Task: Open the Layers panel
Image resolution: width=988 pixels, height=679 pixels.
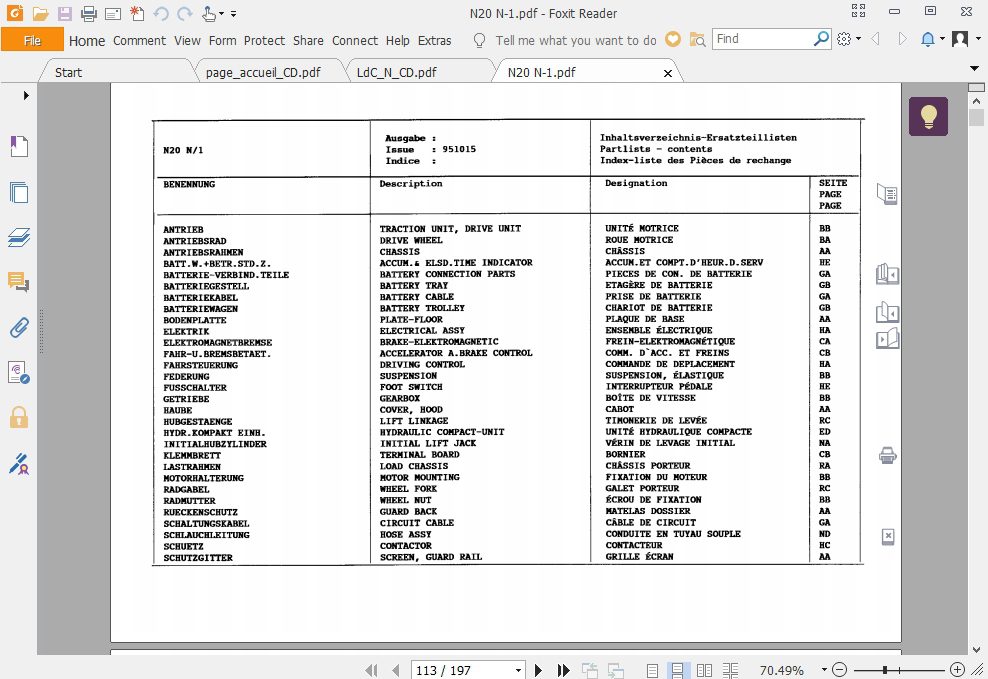Action: pyautogui.click(x=19, y=237)
